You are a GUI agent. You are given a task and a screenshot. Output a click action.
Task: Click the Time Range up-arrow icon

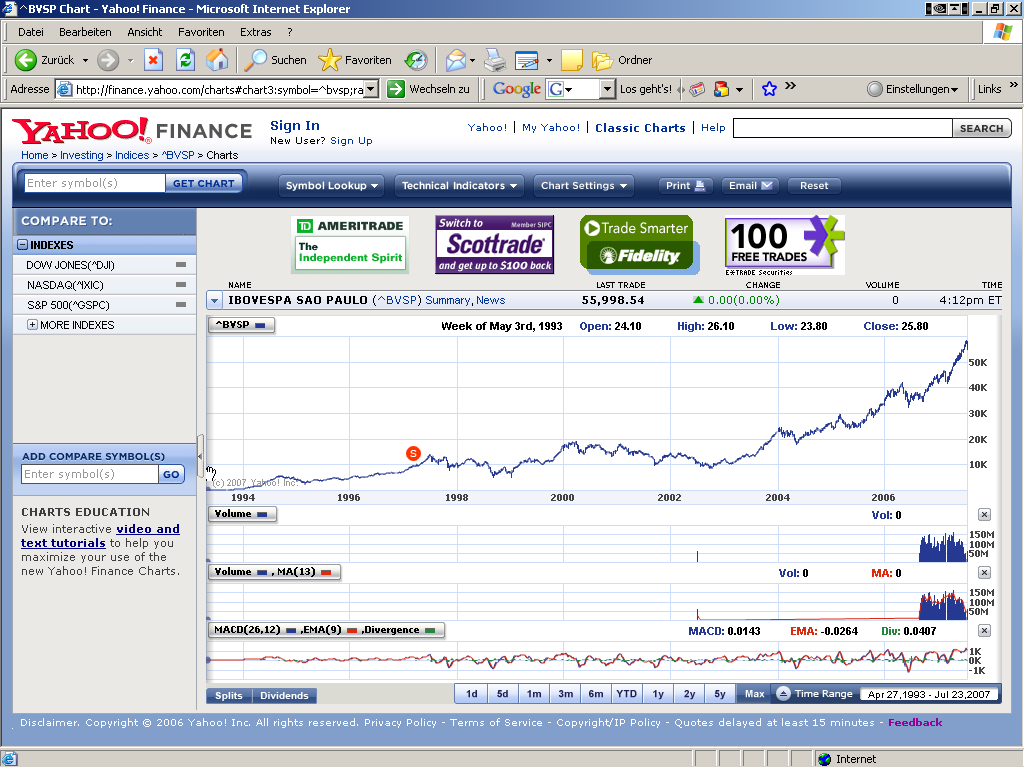pyautogui.click(x=783, y=694)
